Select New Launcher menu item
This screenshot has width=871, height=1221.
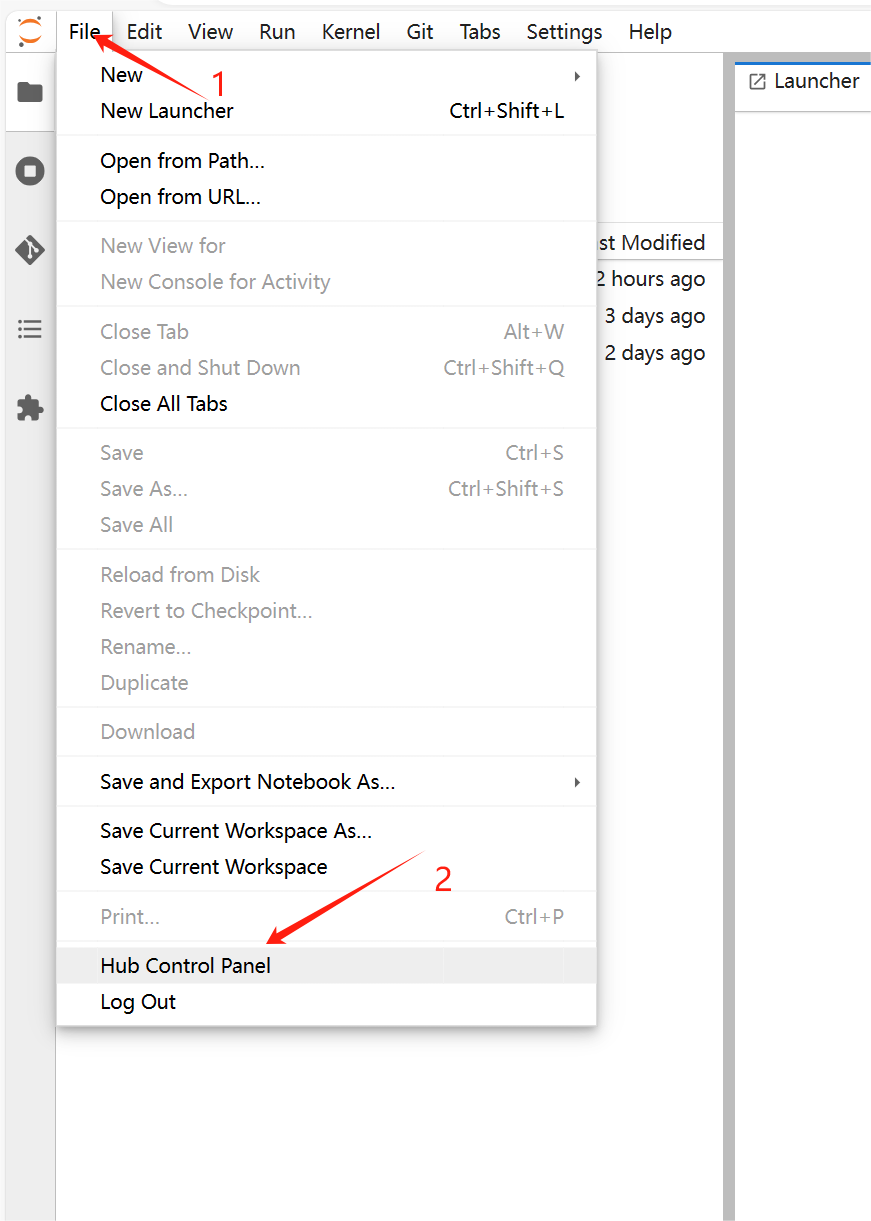coord(167,111)
